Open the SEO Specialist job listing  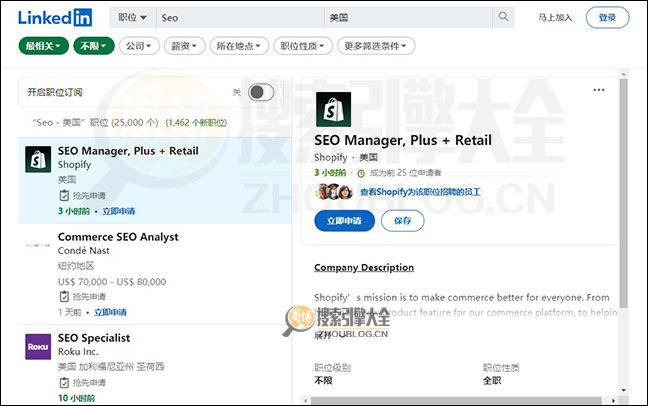coord(94,338)
